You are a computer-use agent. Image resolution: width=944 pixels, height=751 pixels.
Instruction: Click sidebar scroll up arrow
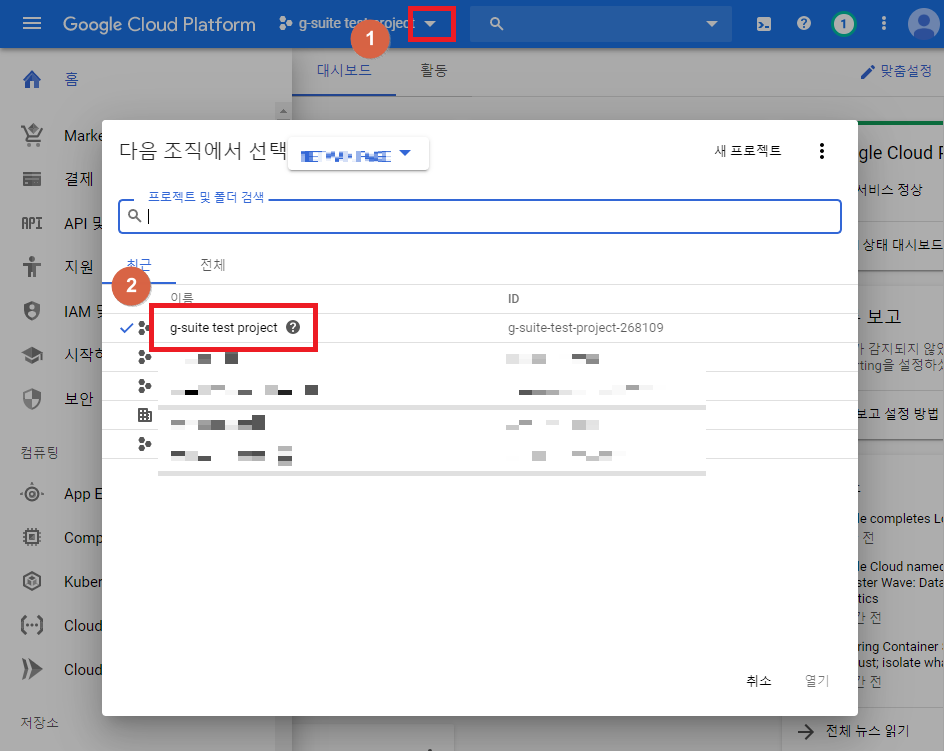coord(283,111)
